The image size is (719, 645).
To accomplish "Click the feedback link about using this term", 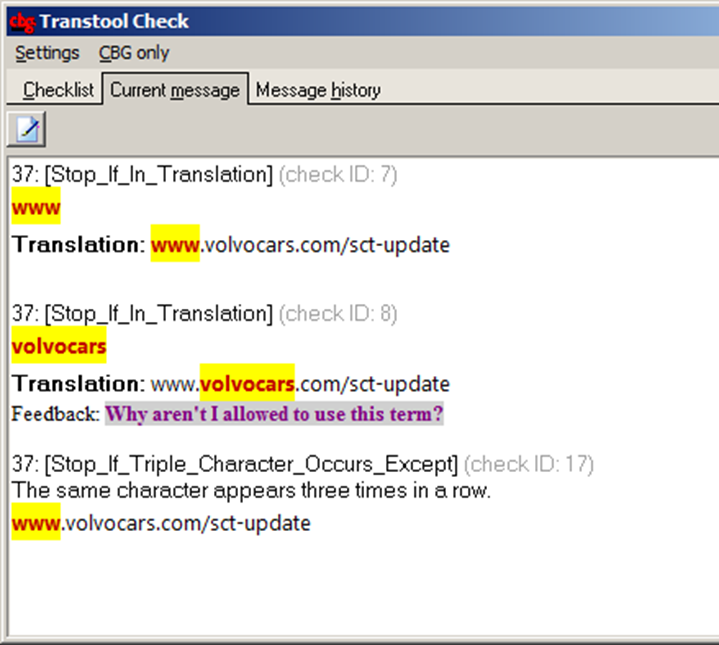I will click(x=274, y=414).
